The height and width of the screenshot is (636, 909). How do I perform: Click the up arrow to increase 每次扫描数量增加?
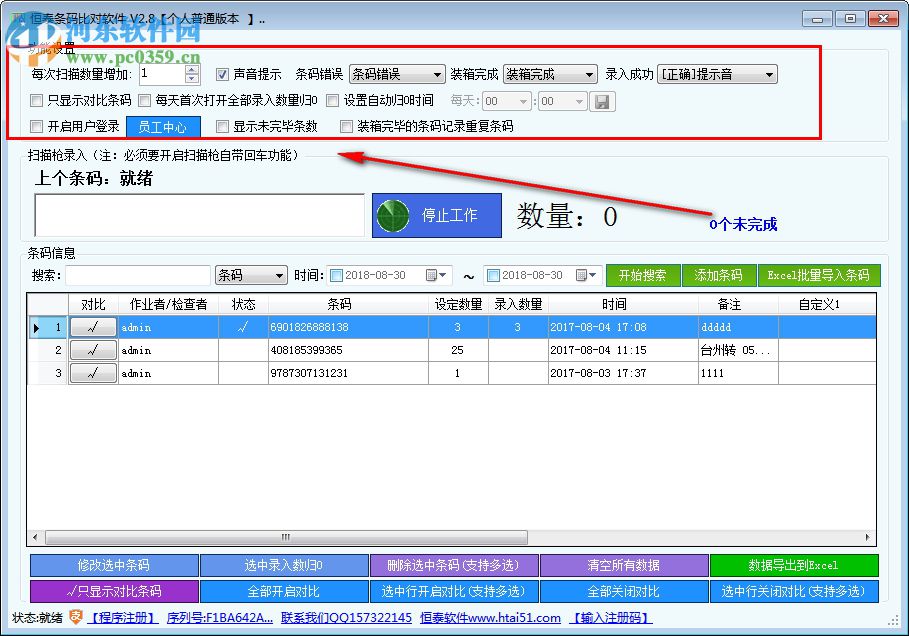pos(191,68)
